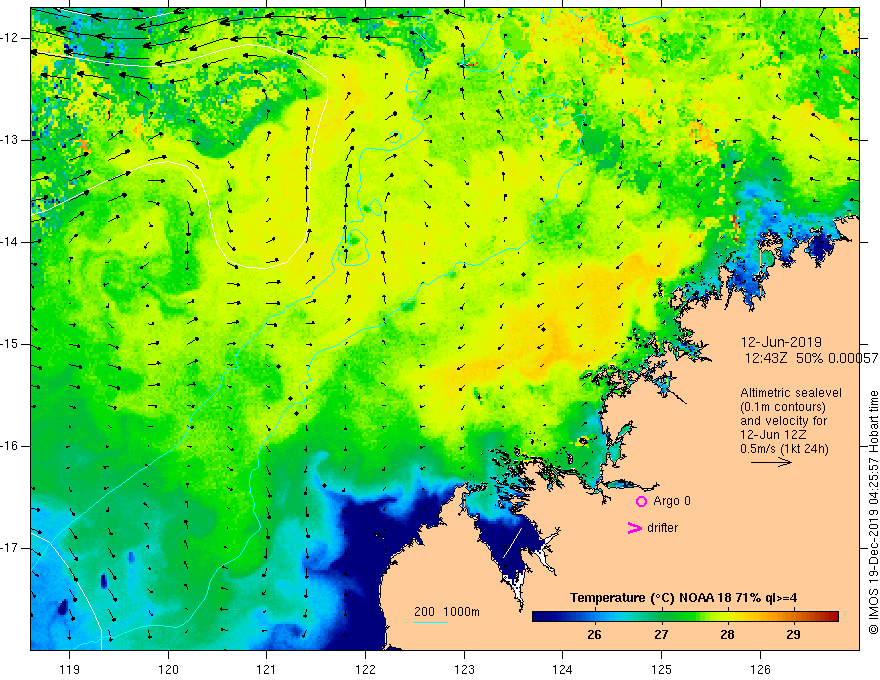
Task: Click the temperature color bar
Action: 685,617
